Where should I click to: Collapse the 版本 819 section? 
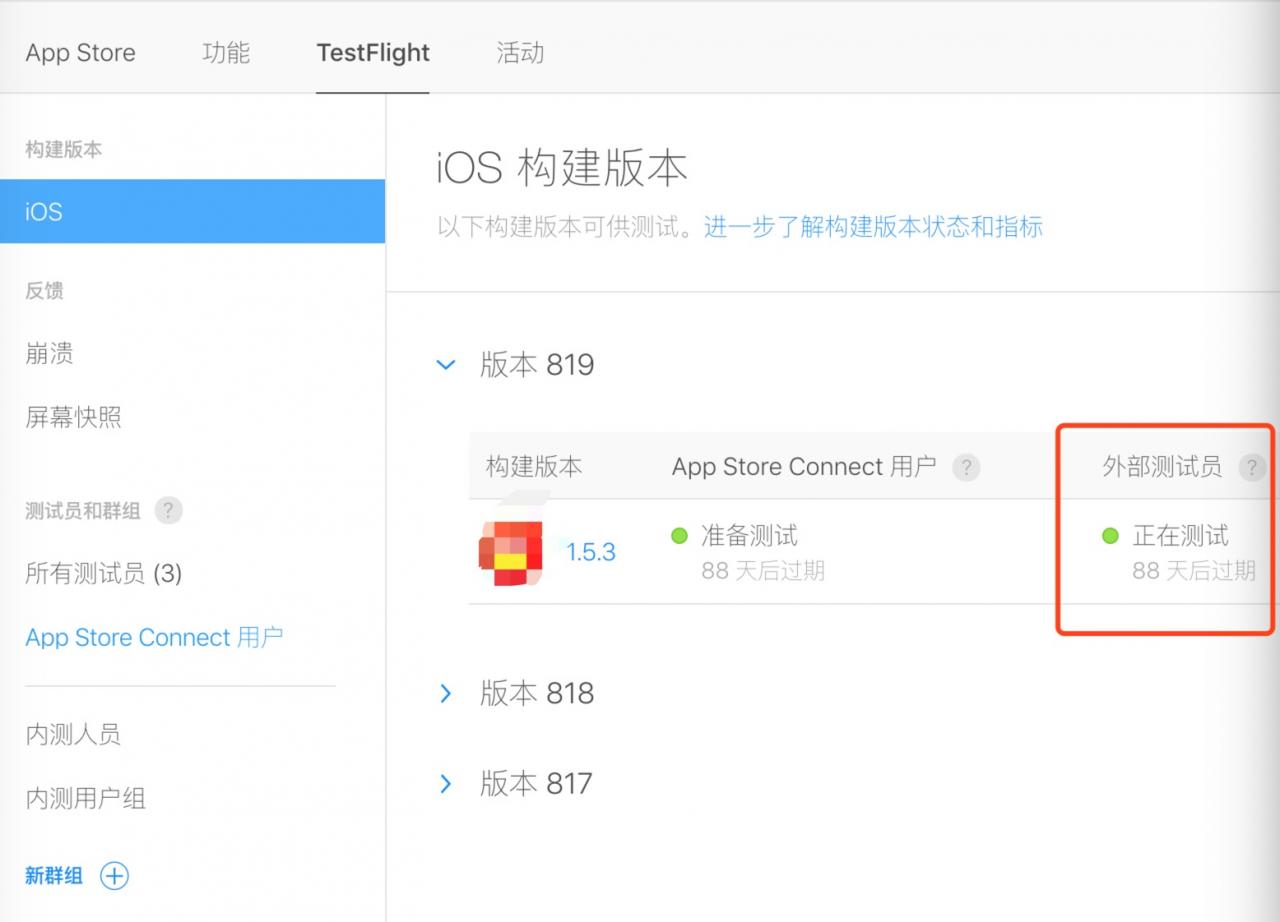tap(446, 365)
